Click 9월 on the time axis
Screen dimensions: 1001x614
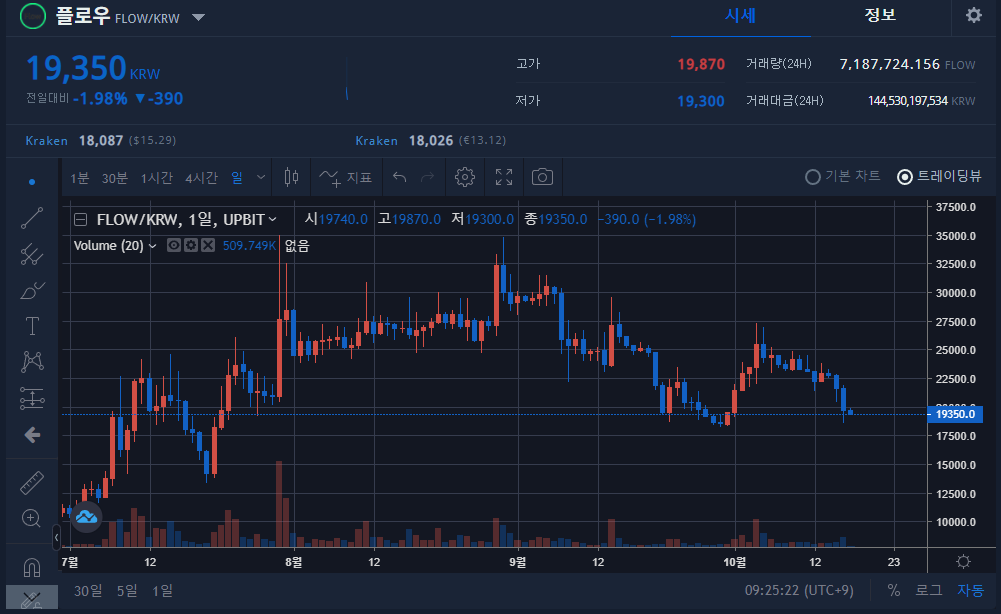click(518, 562)
